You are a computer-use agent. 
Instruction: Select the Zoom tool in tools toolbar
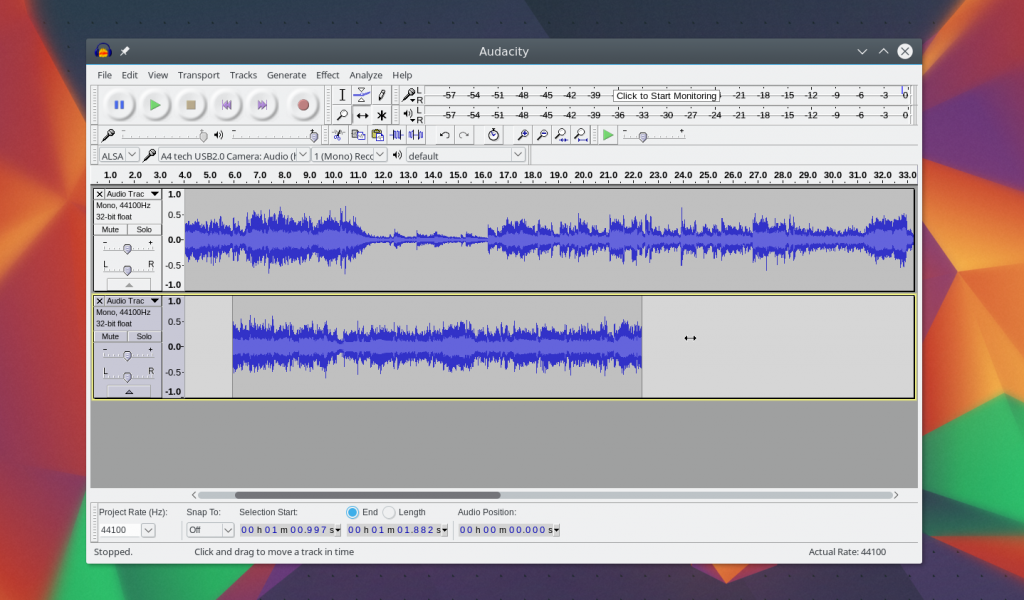pos(342,115)
